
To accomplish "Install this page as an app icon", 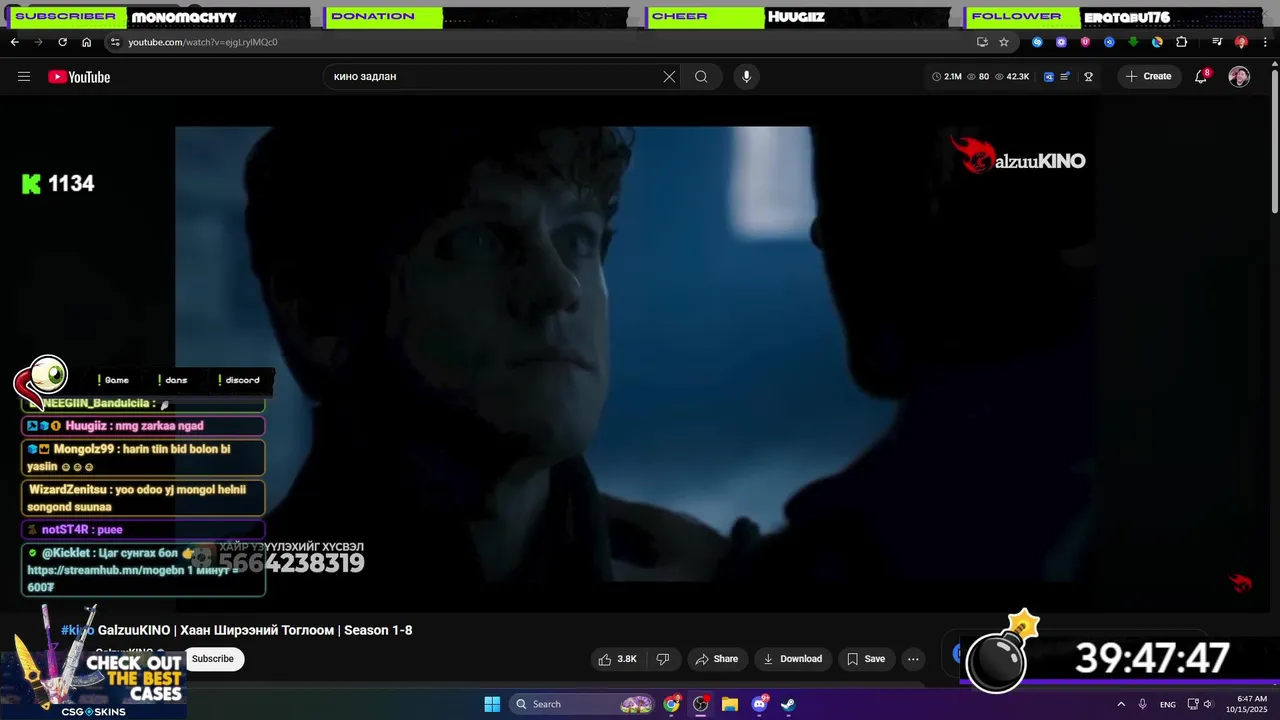I will tap(982, 42).
